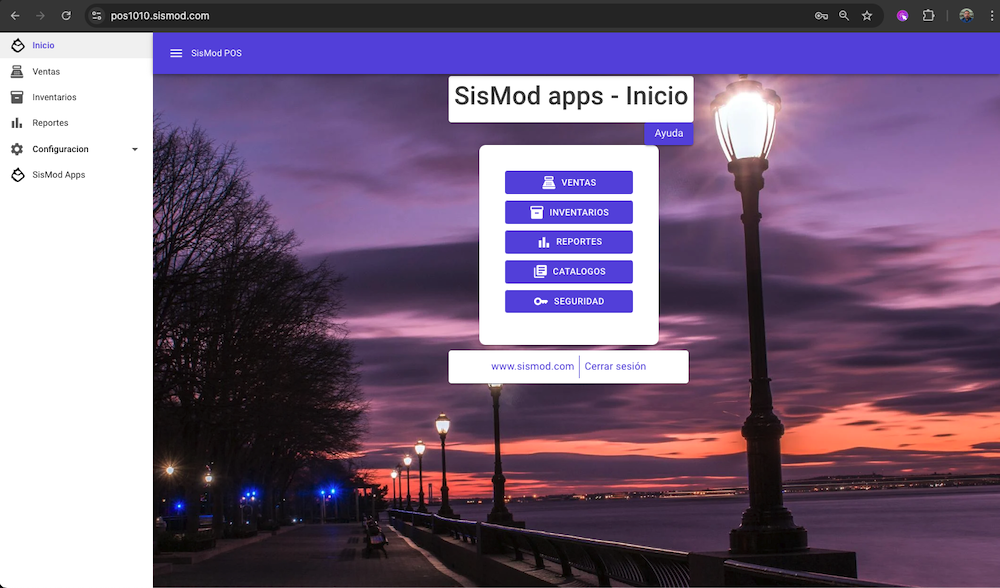Open Ventas from the sidebar

click(77, 71)
